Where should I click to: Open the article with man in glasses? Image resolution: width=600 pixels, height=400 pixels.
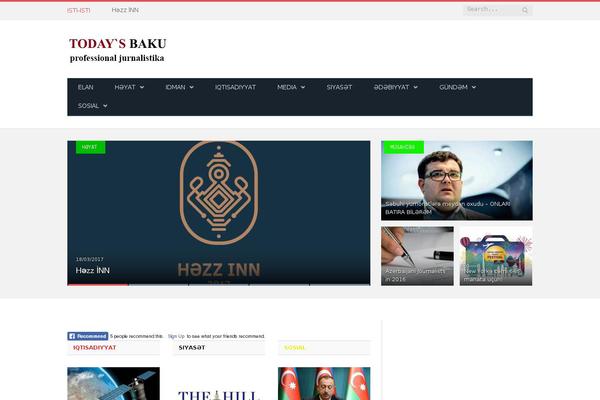click(x=457, y=180)
